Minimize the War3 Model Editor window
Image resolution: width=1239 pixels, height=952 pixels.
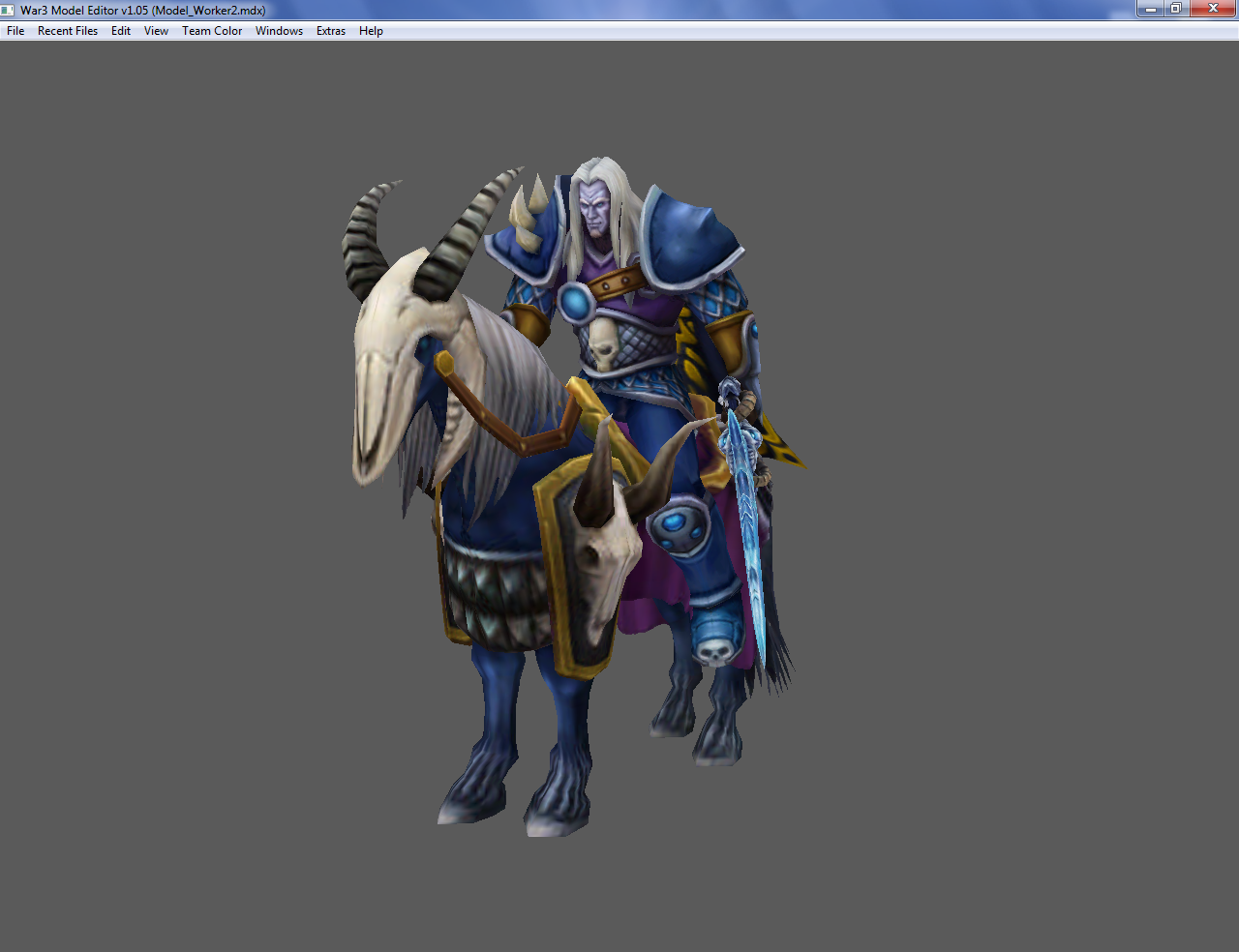tap(1150, 9)
